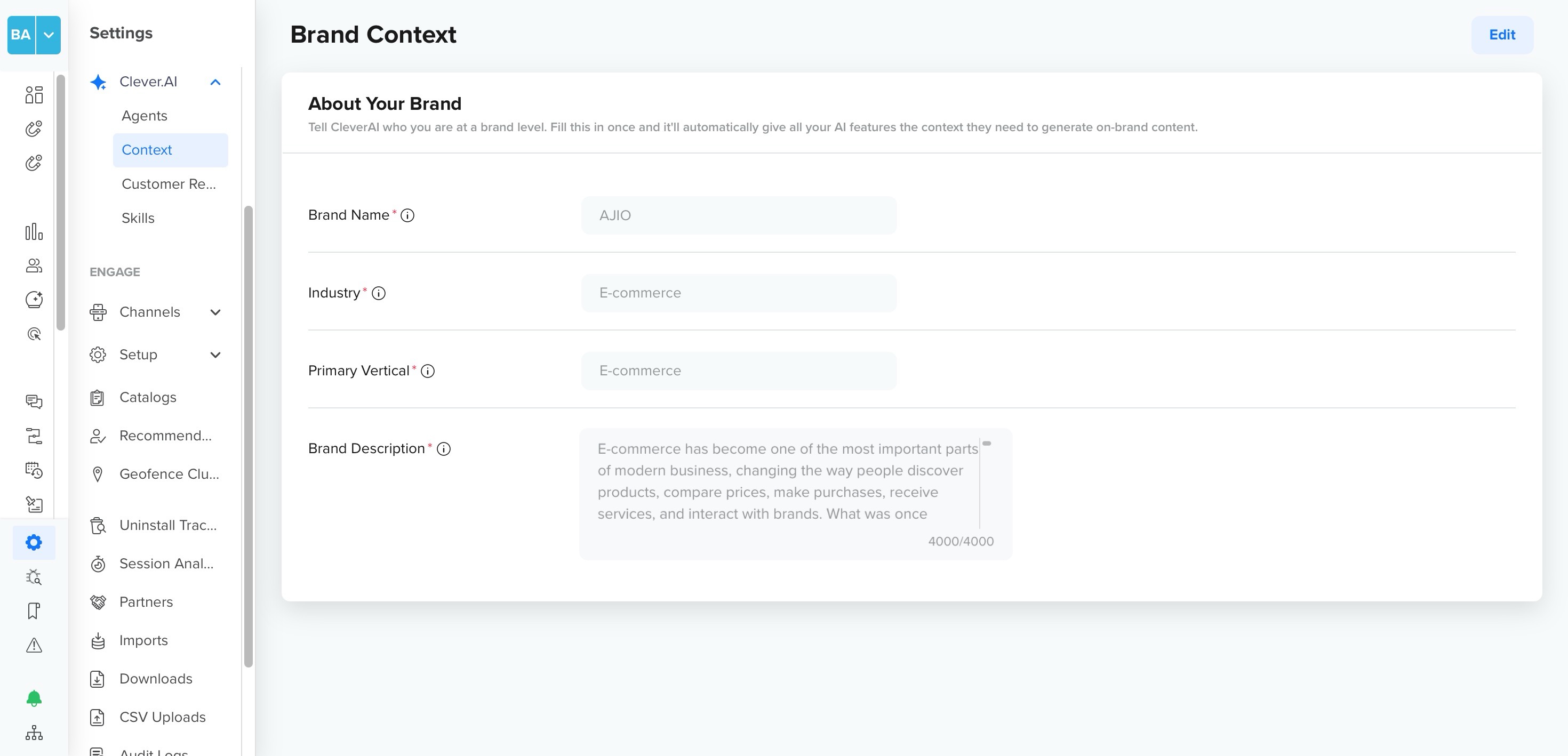1568x756 pixels.
Task: Click the Brand Description scrollbar handle
Action: point(987,444)
